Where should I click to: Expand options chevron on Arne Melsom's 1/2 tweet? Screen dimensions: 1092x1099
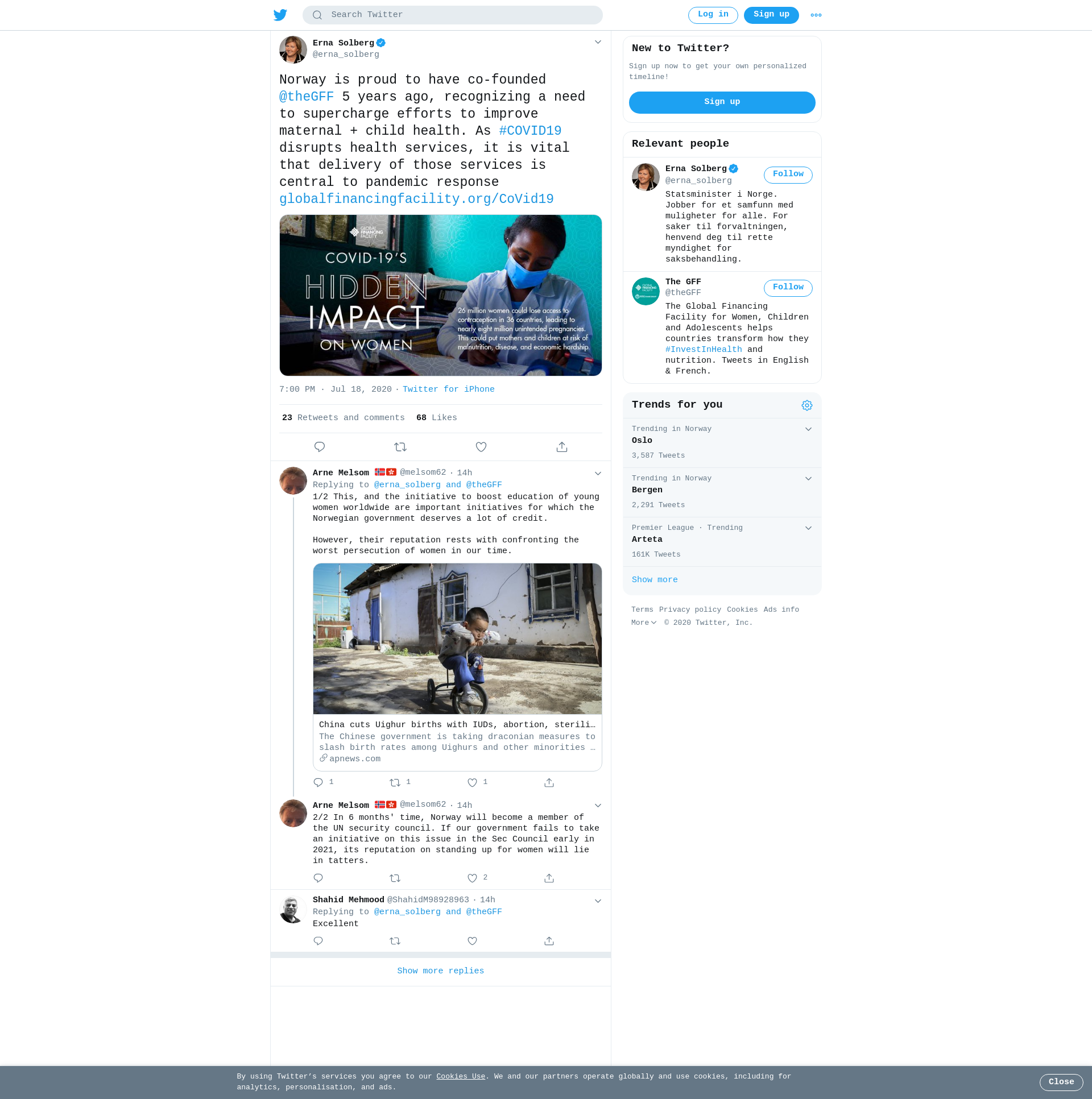click(598, 473)
